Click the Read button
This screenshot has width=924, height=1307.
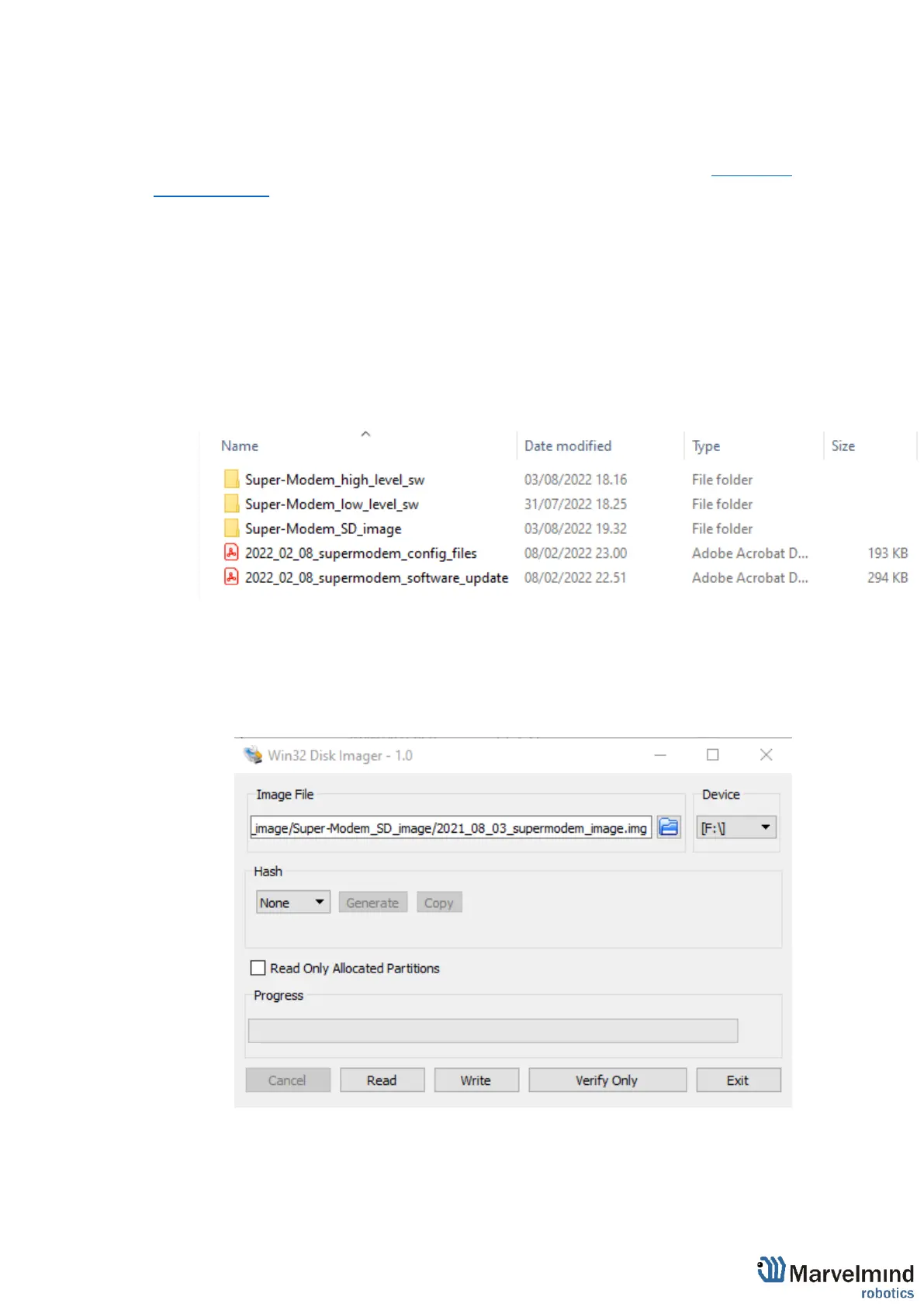click(x=382, y=1080)
